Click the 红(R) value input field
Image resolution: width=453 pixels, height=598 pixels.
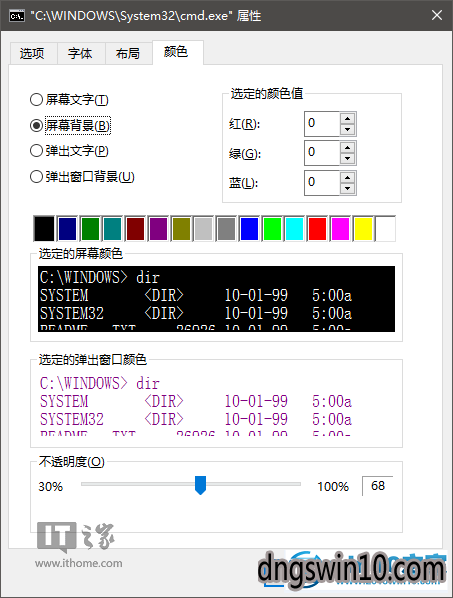[321, 124]
